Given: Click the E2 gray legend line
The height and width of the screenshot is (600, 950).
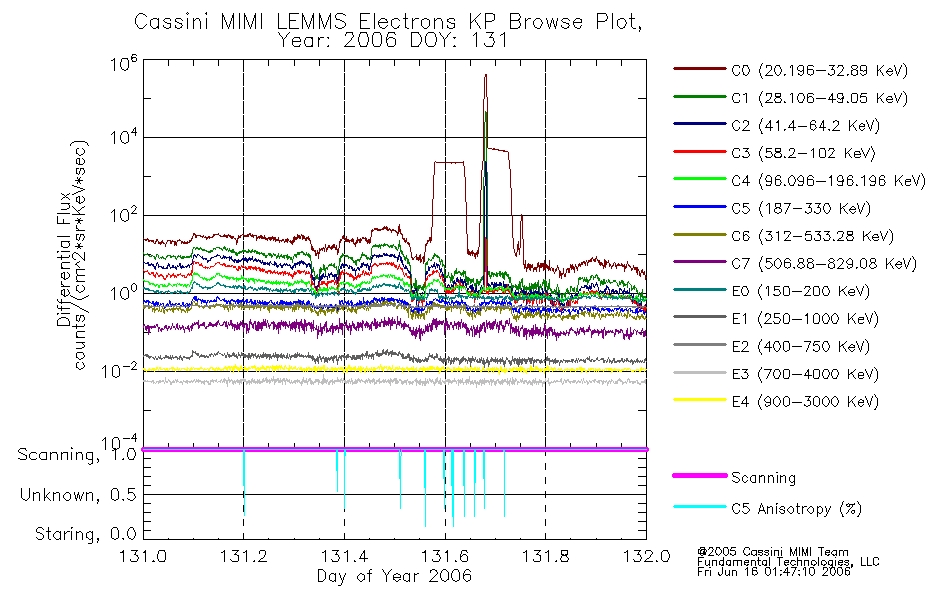Looking at the screenshot, I should click(x=700, y=345).
